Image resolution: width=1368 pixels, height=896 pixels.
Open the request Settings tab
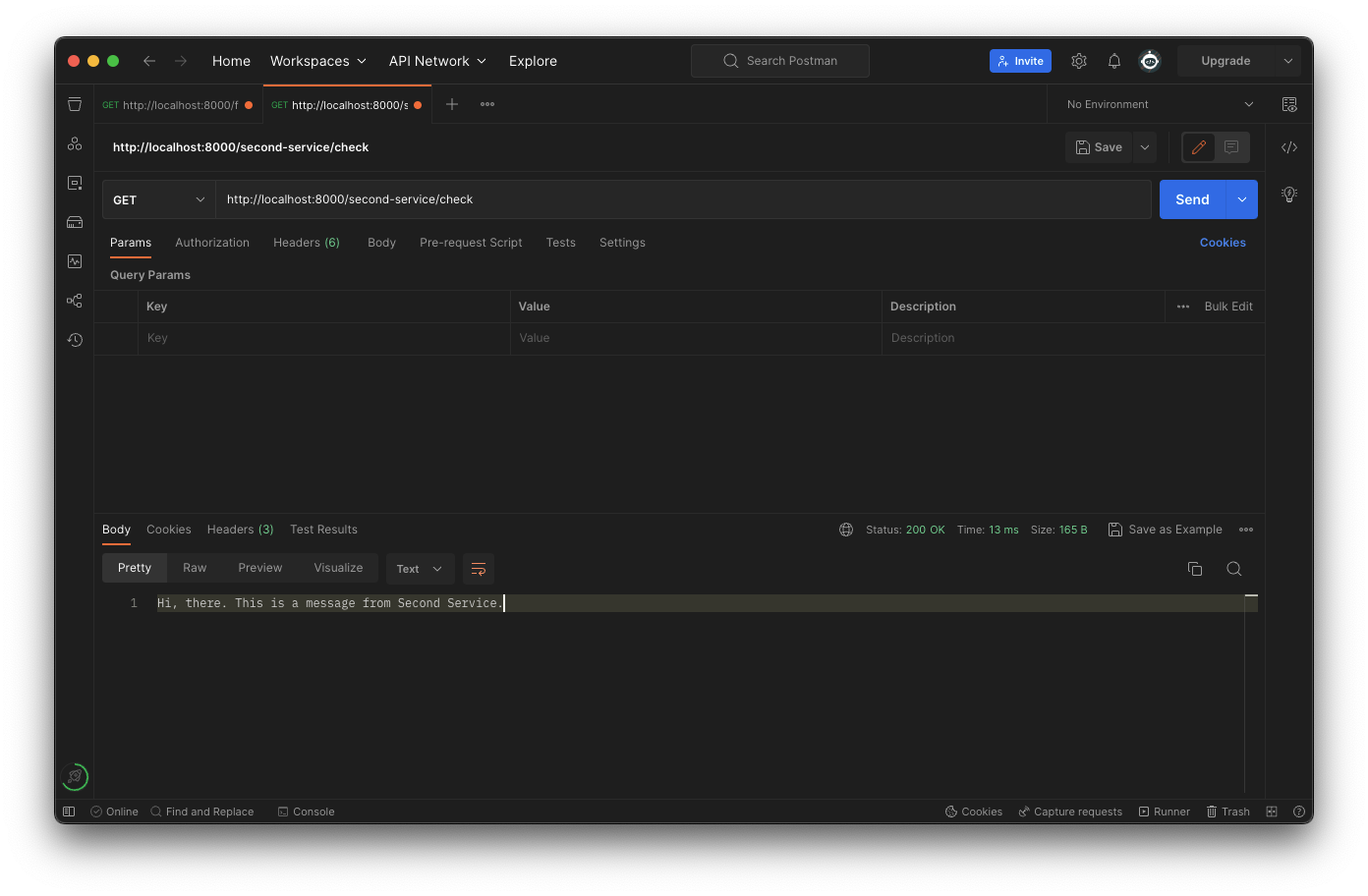(623, 243)
